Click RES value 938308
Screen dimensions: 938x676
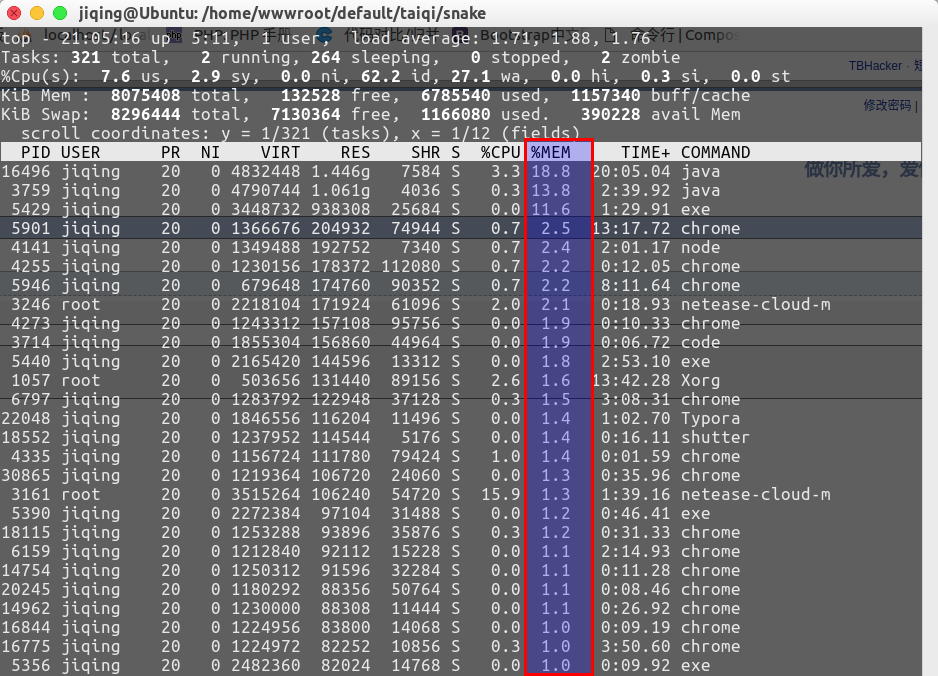(x=340, y=209)
